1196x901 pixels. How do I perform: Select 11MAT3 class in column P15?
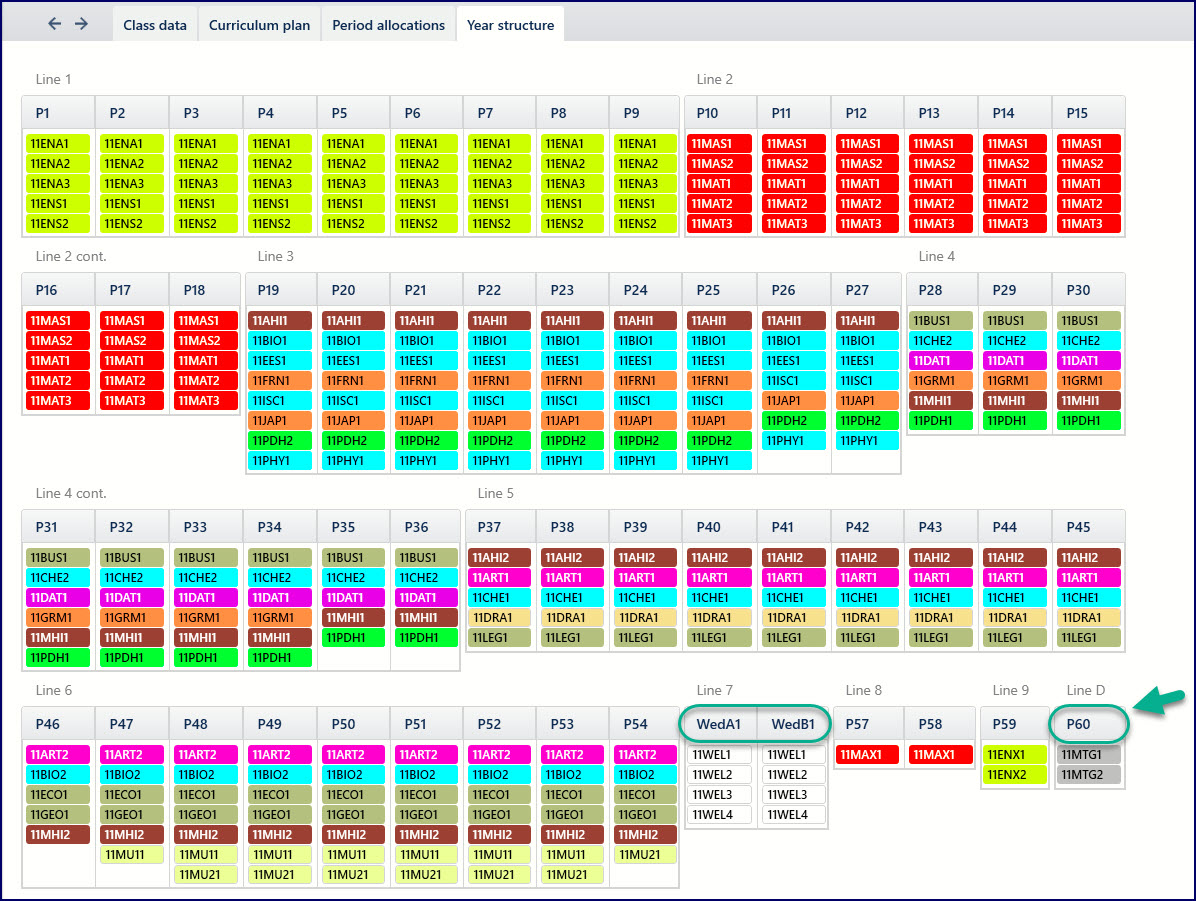(1089, 224)
